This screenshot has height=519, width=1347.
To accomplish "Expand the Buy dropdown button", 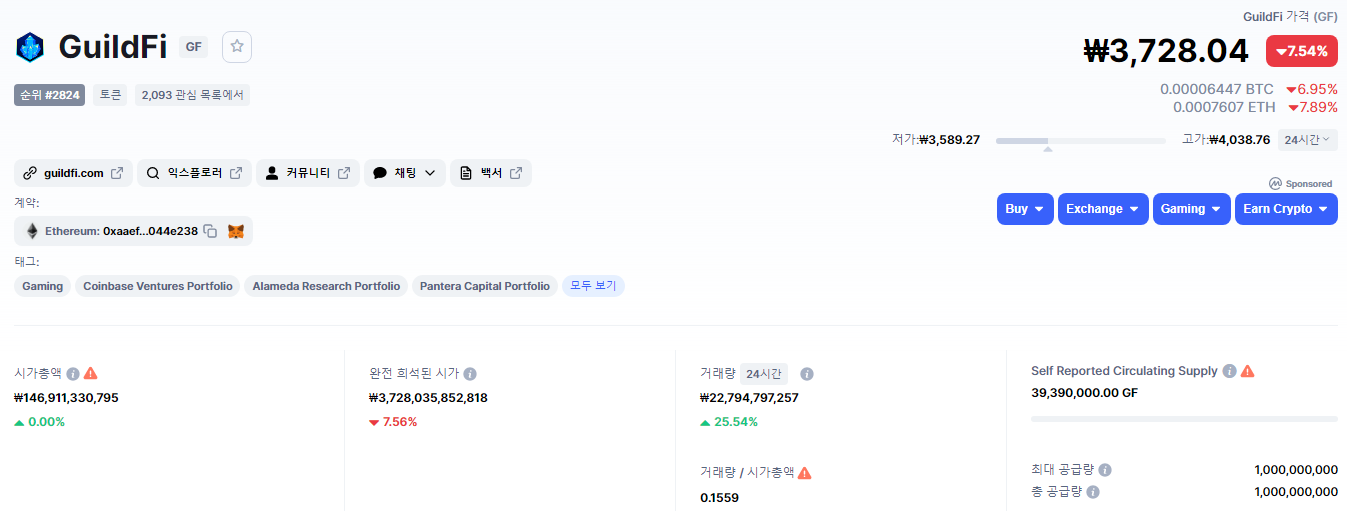I will 1025,209.
